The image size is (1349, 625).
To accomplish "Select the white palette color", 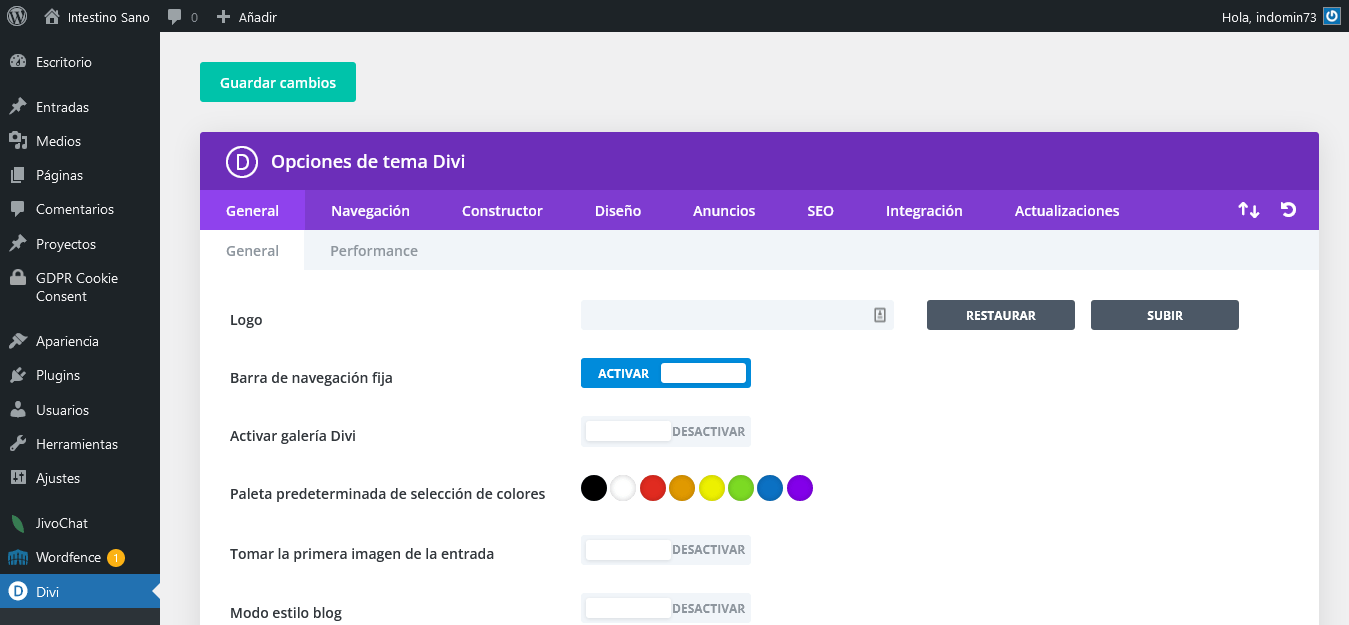I will [623, 488].
